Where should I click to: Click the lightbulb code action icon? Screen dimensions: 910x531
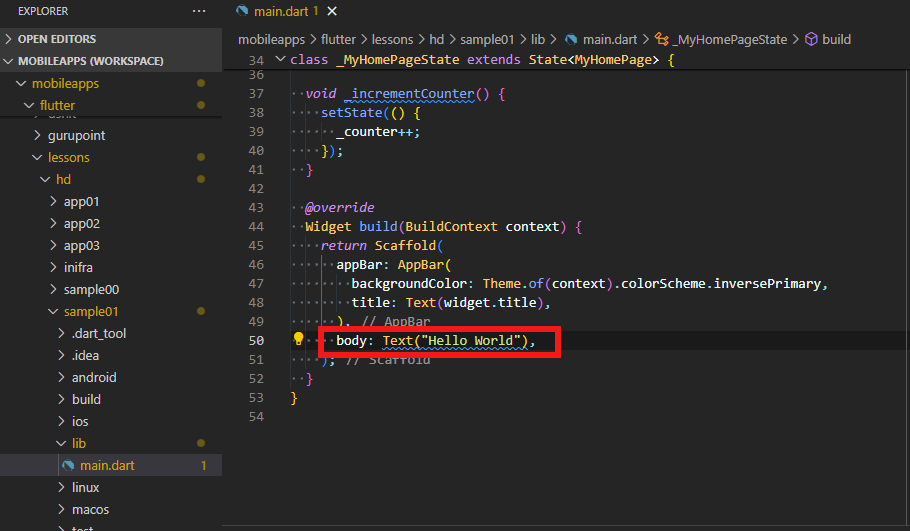click(298, 340)
